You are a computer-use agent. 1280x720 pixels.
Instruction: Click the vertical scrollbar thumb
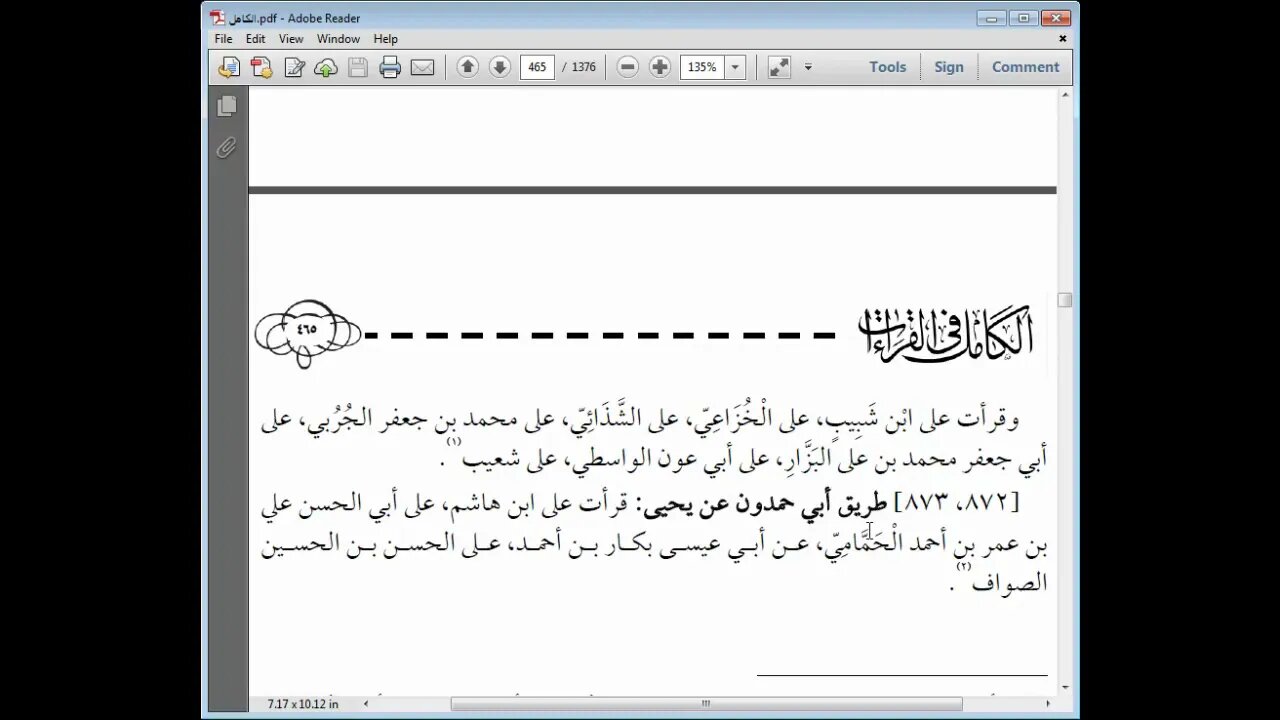point(1065,300)
